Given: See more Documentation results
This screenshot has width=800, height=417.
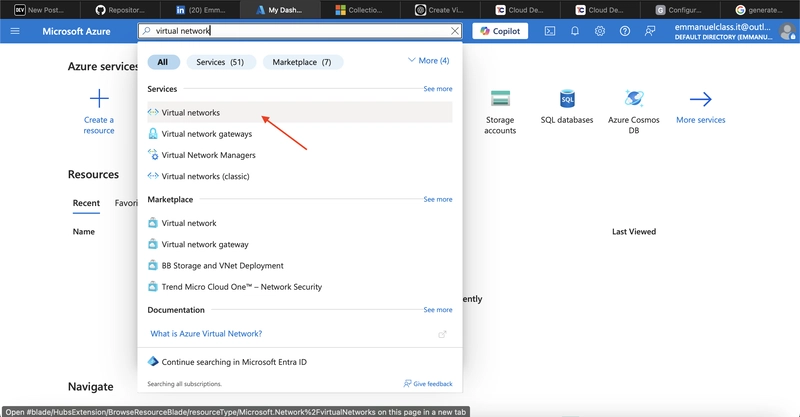Looking at the screenshot, I should [x=438, y=310].
